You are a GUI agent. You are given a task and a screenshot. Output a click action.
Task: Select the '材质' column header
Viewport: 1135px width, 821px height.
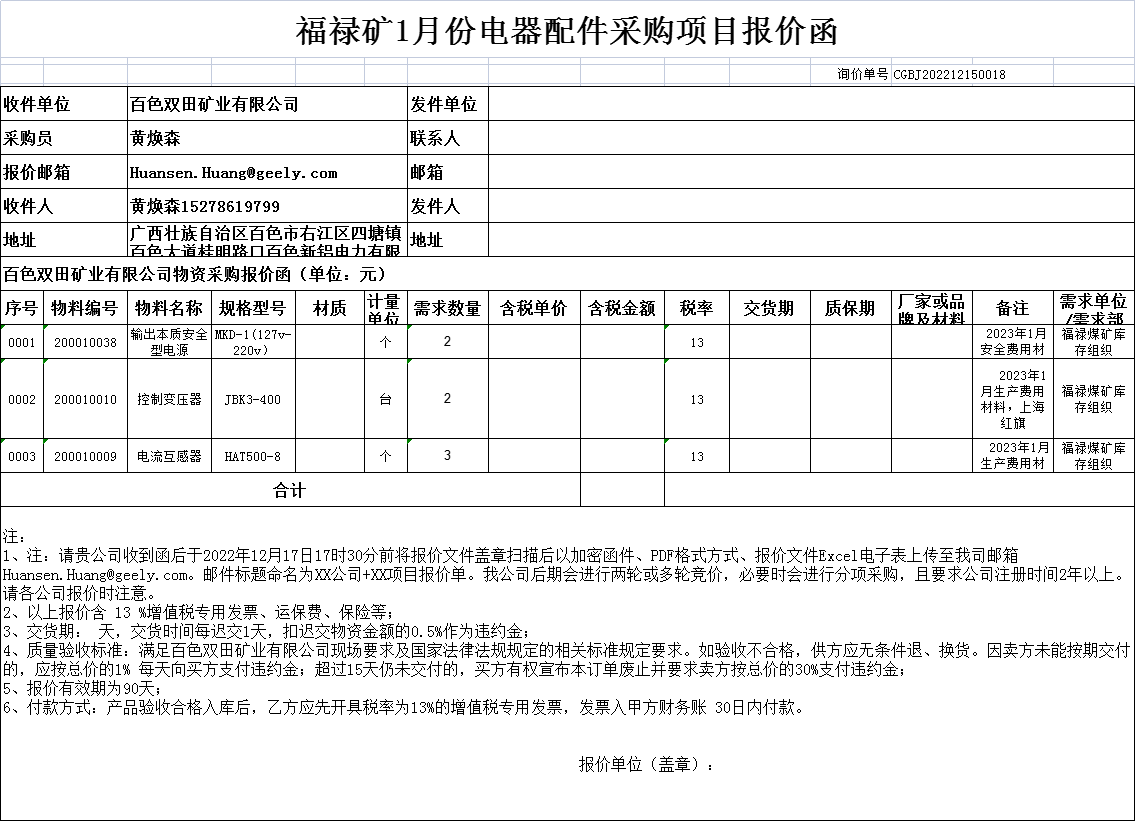(330, 308)
